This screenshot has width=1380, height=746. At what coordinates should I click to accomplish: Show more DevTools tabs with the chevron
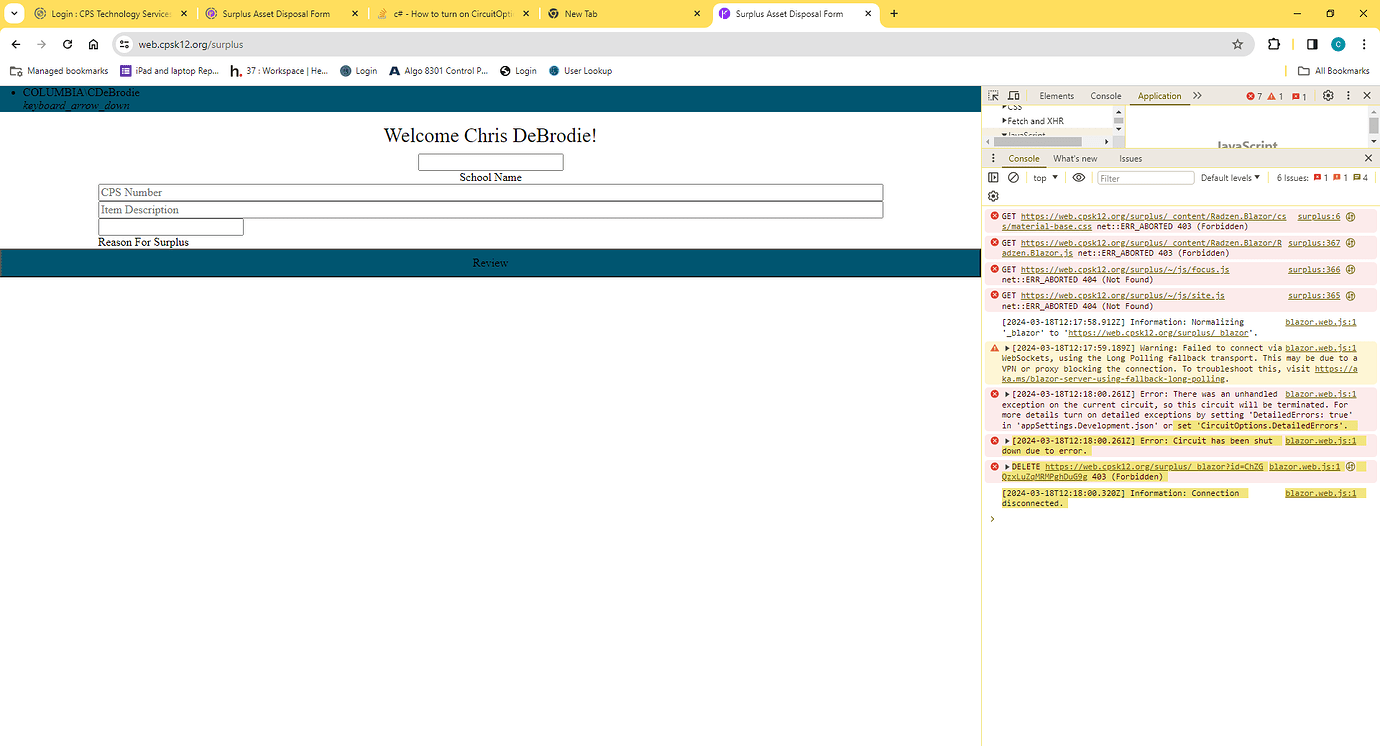click(x=1197, y=96)
